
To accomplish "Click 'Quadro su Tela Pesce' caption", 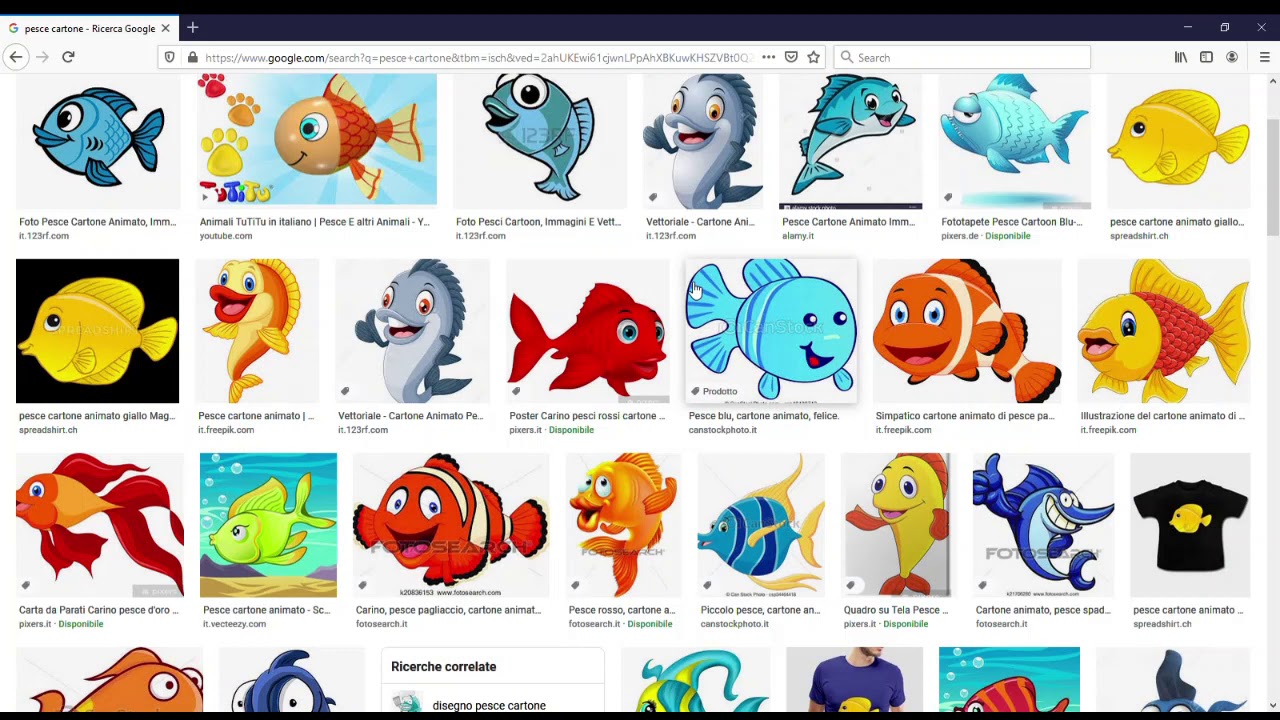I will 896,610.
